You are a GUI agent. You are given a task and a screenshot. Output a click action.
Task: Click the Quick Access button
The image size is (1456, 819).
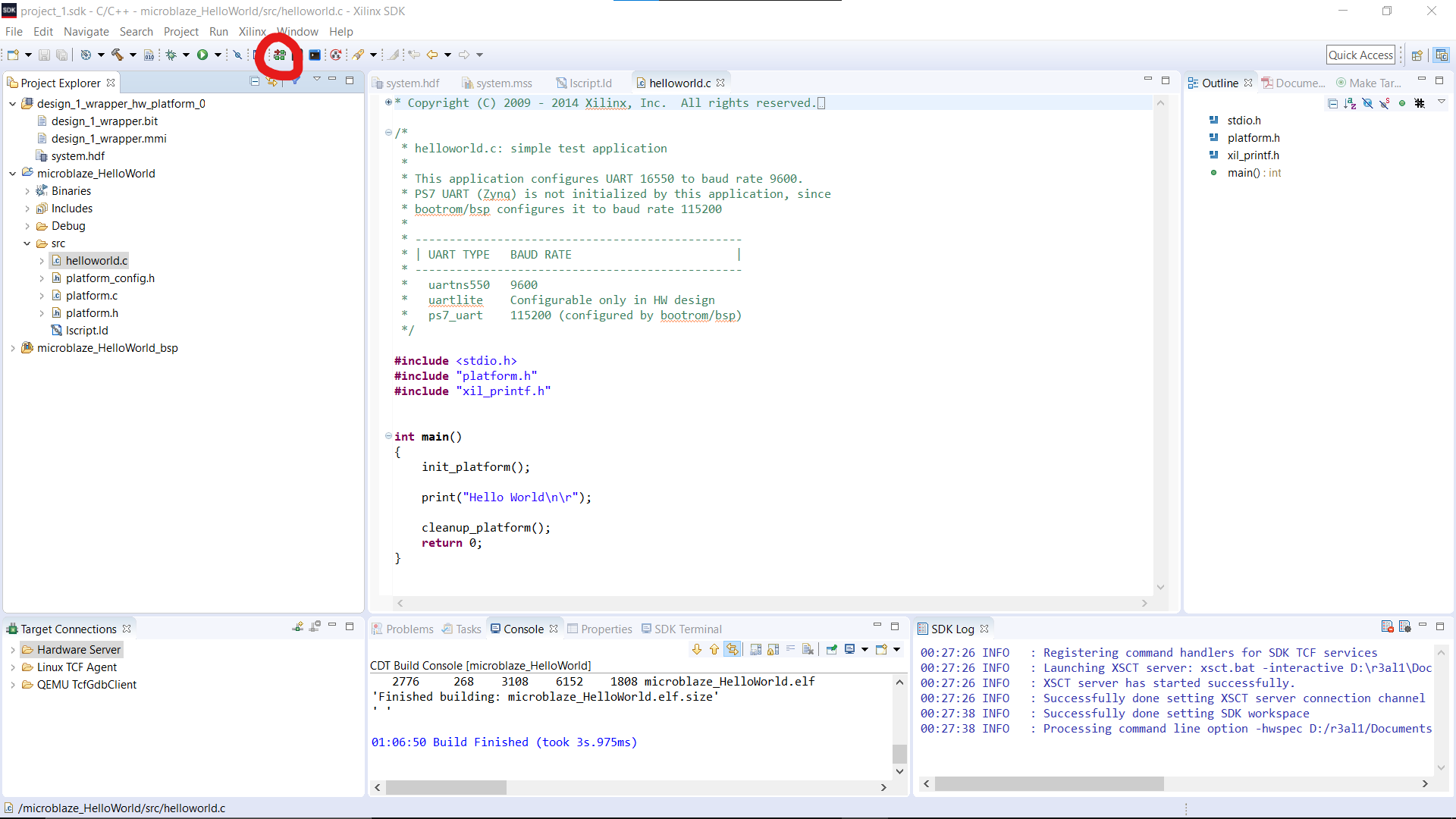[x=1360, y=55]
